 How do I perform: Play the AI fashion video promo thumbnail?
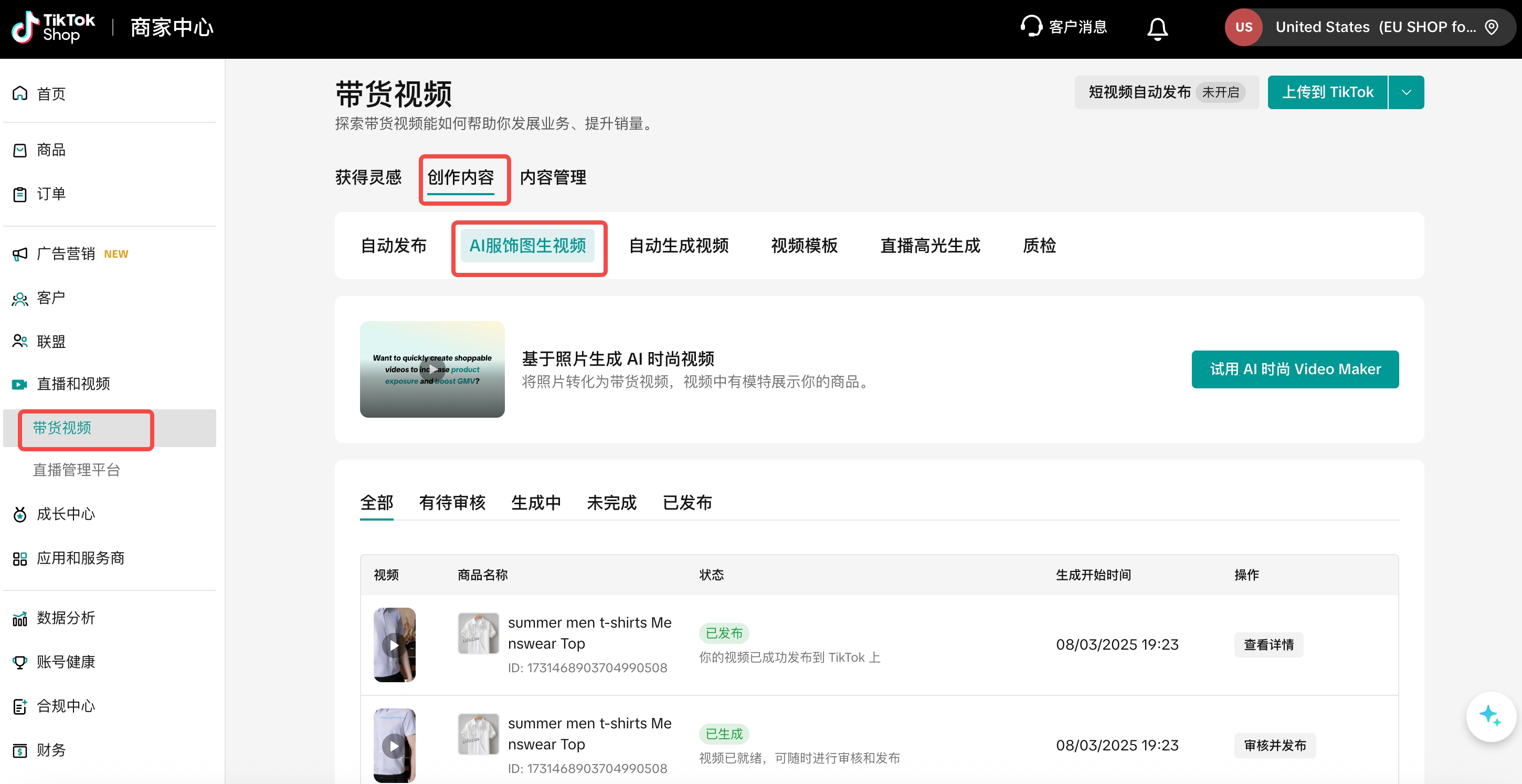432,370
